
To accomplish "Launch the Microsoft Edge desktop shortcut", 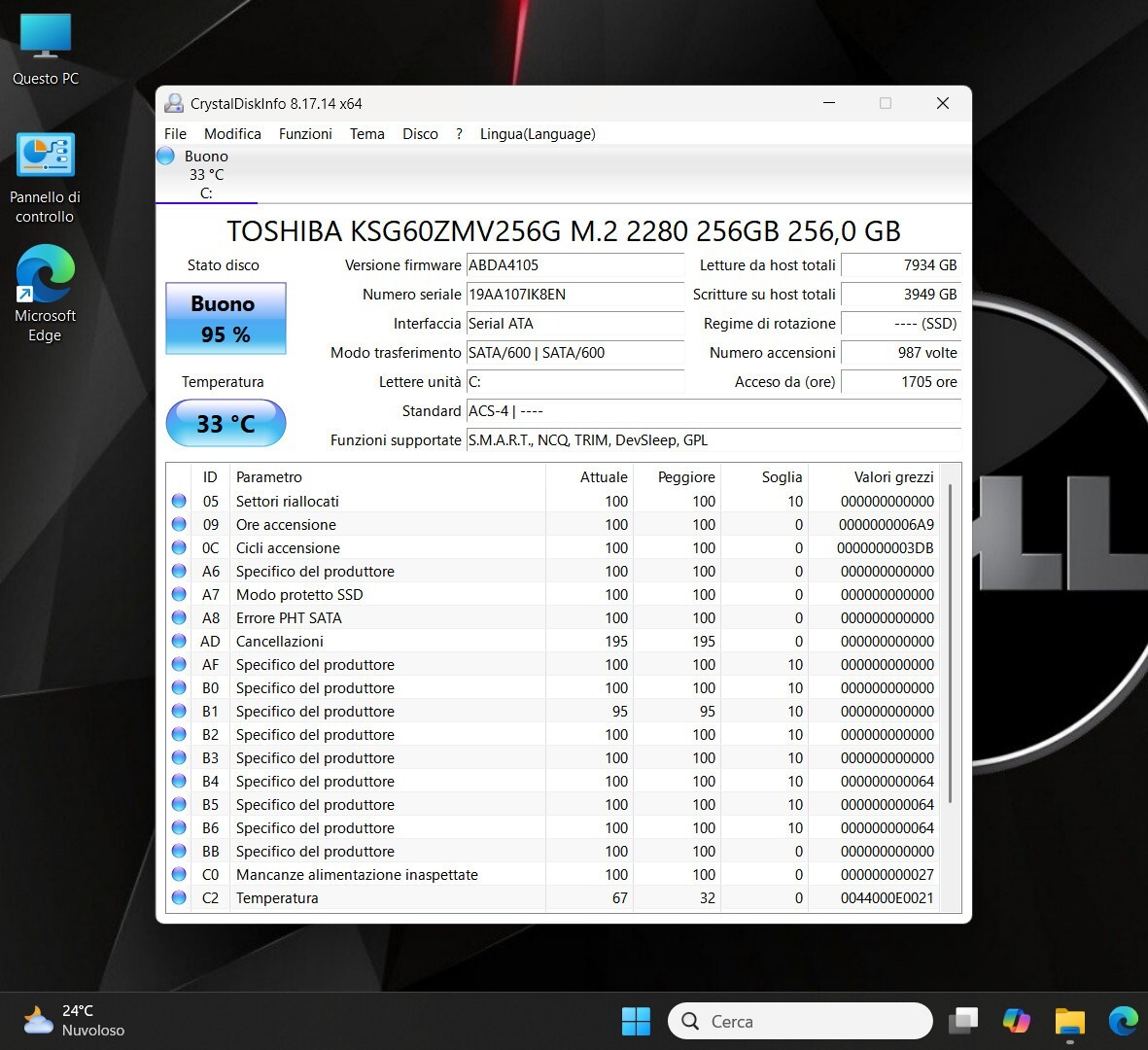I will pyautogui.click(x=45, y=294).
